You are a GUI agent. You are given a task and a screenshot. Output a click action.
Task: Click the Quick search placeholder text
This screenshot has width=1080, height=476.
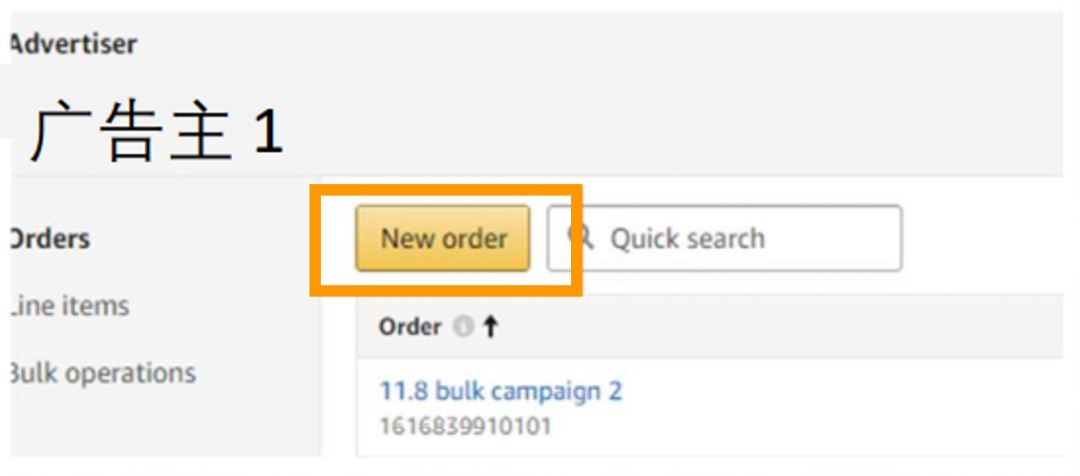(687, 238)
